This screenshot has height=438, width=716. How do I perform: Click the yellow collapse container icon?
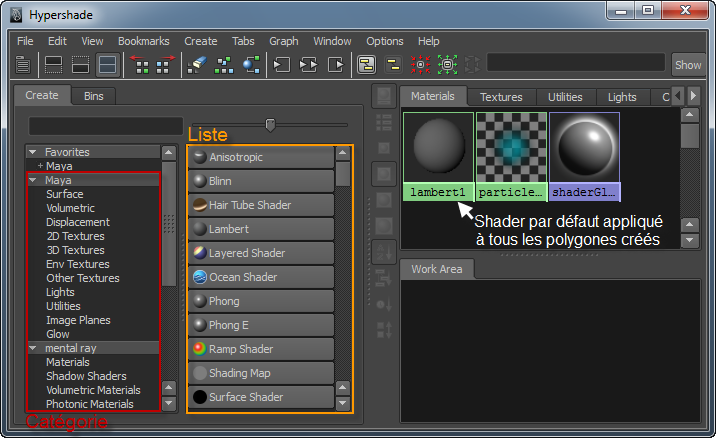[393, 64]
